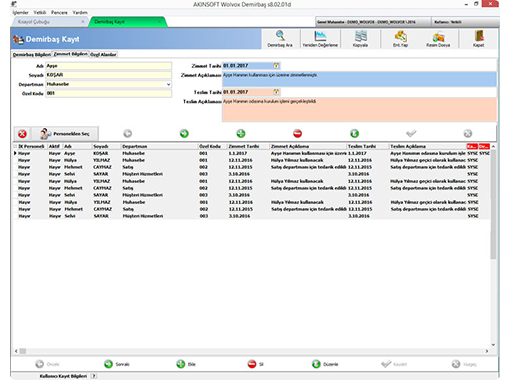Click Kaydet button at bottom
Viewport: 510px width, 380px height.
394,364
